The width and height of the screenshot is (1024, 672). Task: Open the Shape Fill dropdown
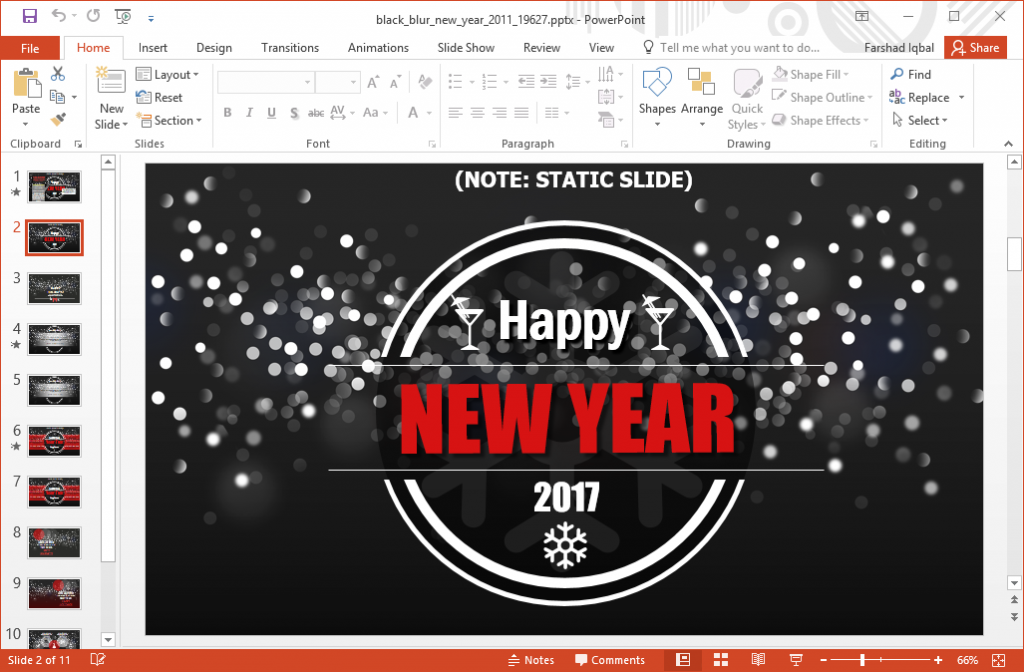816,73
